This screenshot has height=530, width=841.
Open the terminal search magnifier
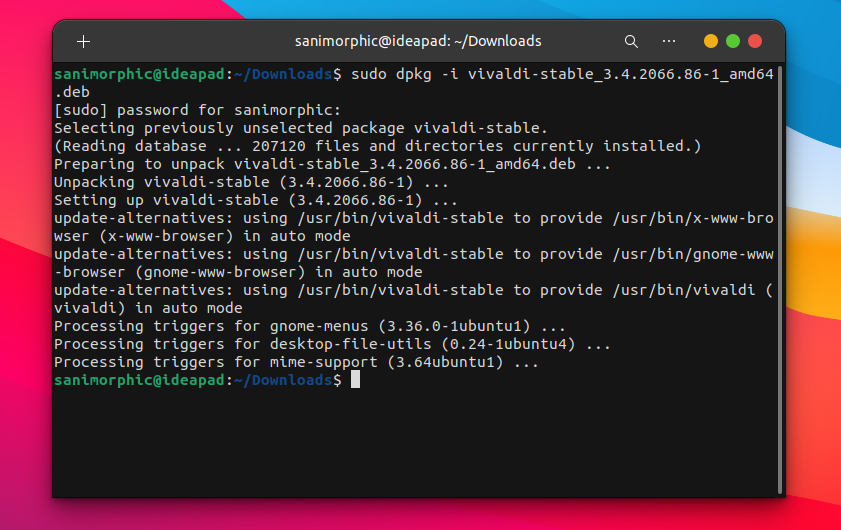click(x=631, y=41)
